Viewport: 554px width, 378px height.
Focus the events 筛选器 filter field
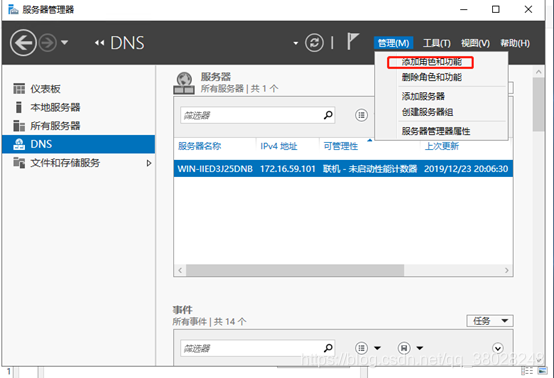click(x=258, y=348)
